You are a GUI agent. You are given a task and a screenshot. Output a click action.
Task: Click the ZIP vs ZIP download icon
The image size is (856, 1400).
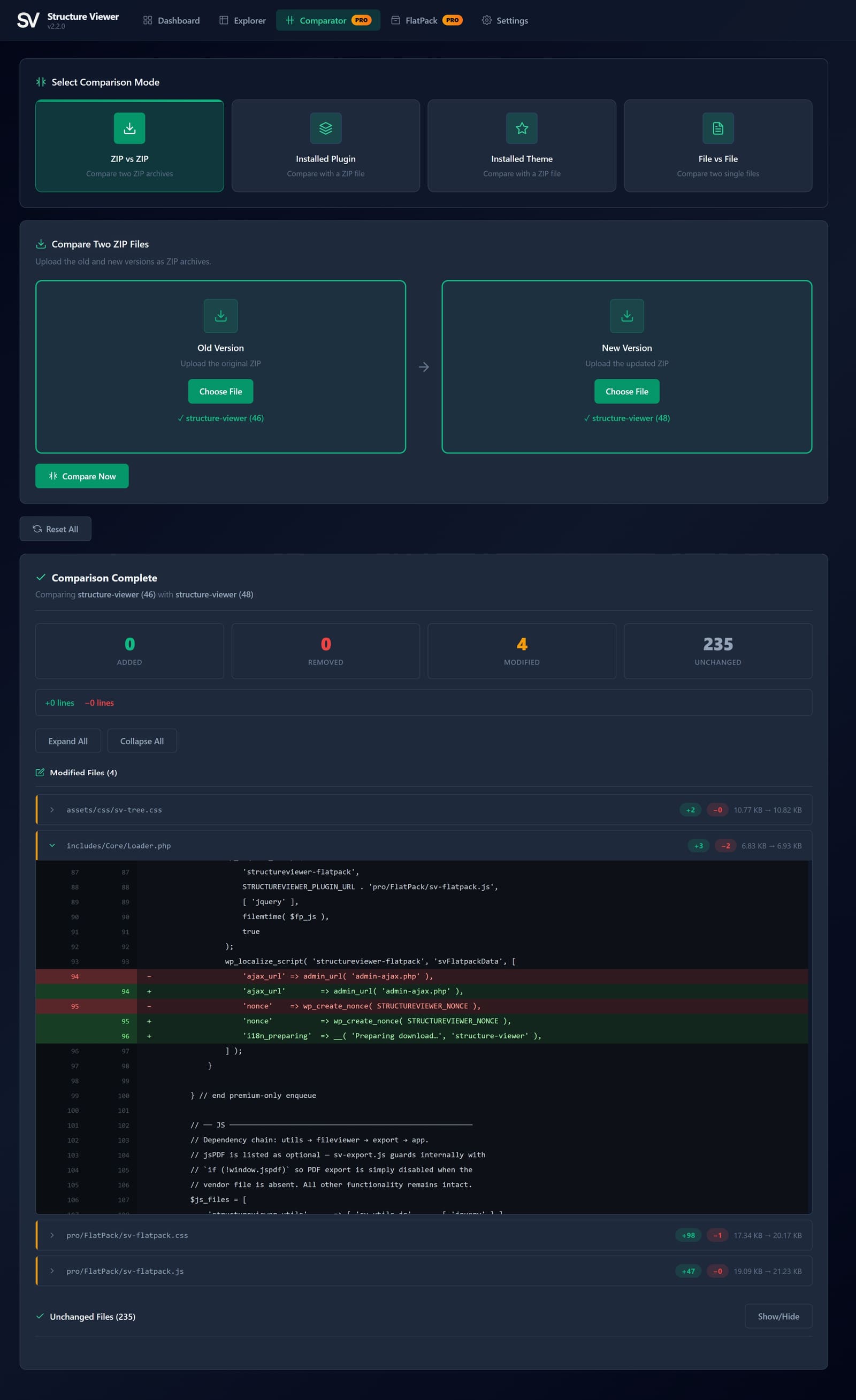[x=129, y=128]
